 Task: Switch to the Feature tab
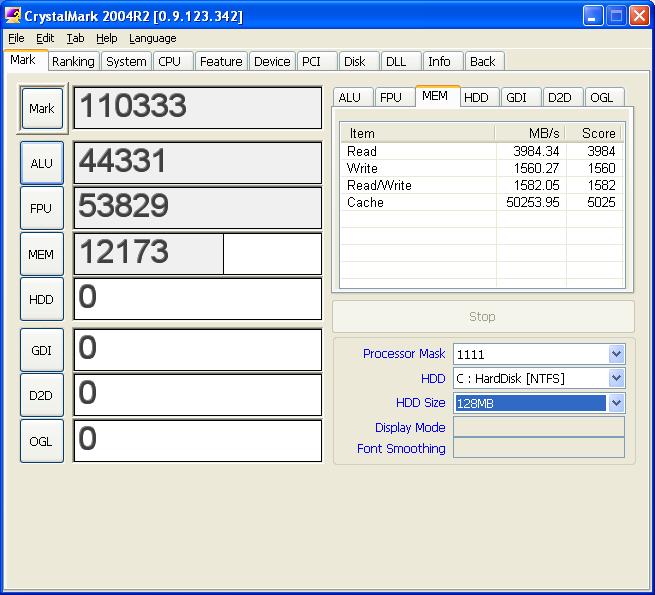221,61
